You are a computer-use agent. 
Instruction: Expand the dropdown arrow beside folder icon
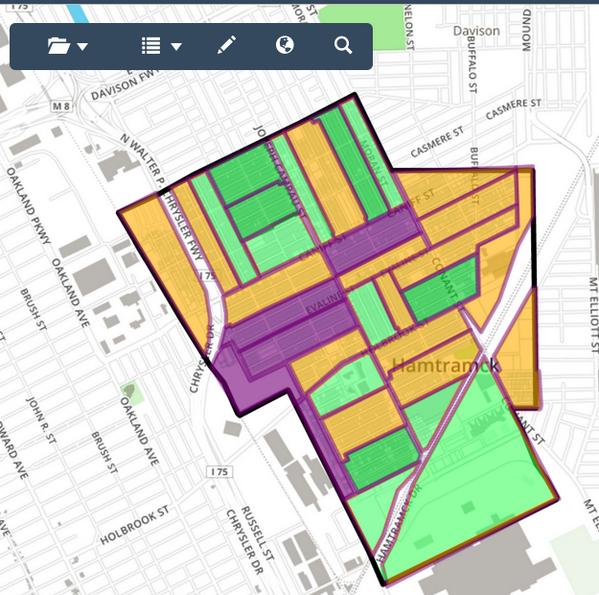point(83,47)
